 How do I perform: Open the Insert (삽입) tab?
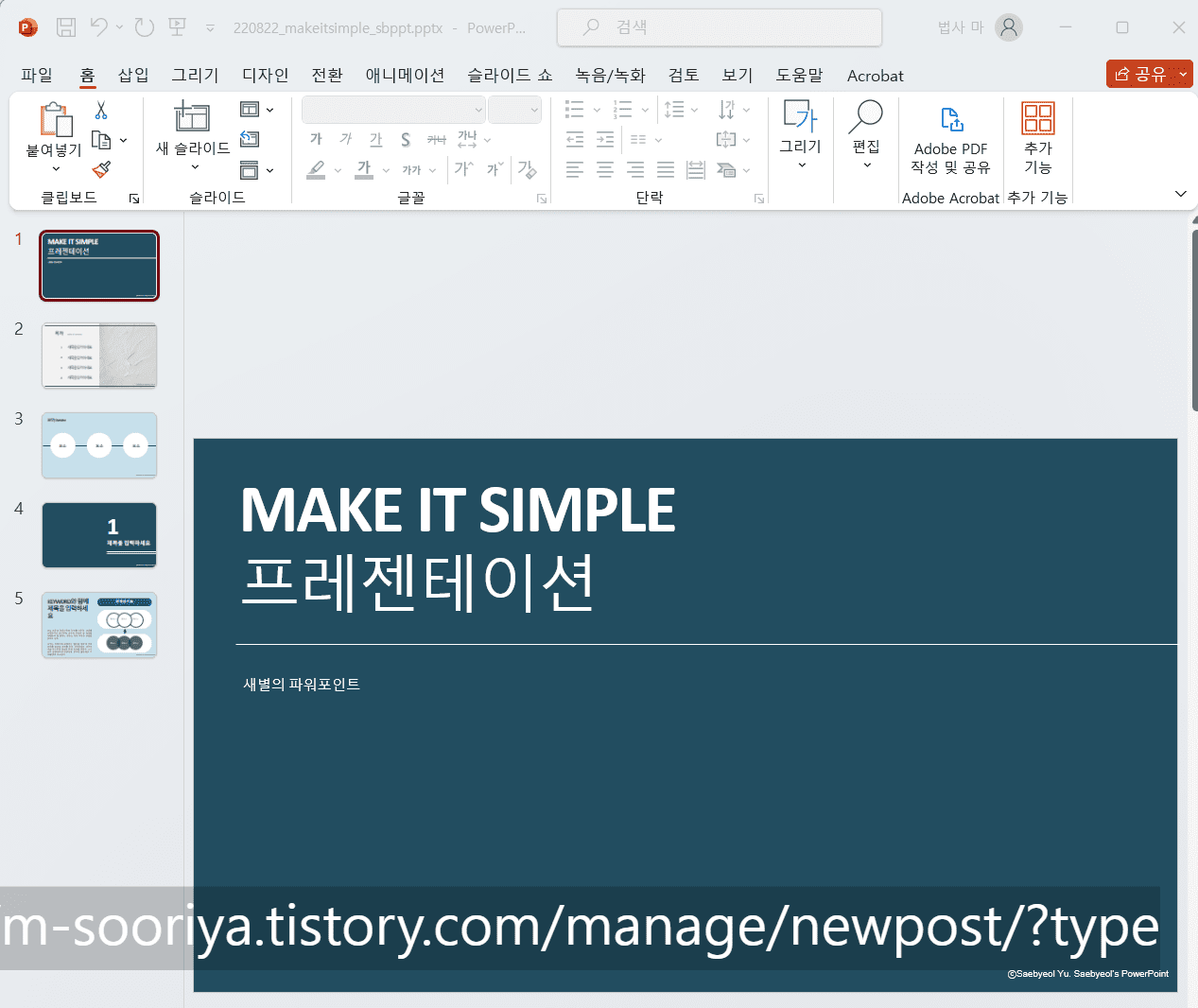(133, 76)
